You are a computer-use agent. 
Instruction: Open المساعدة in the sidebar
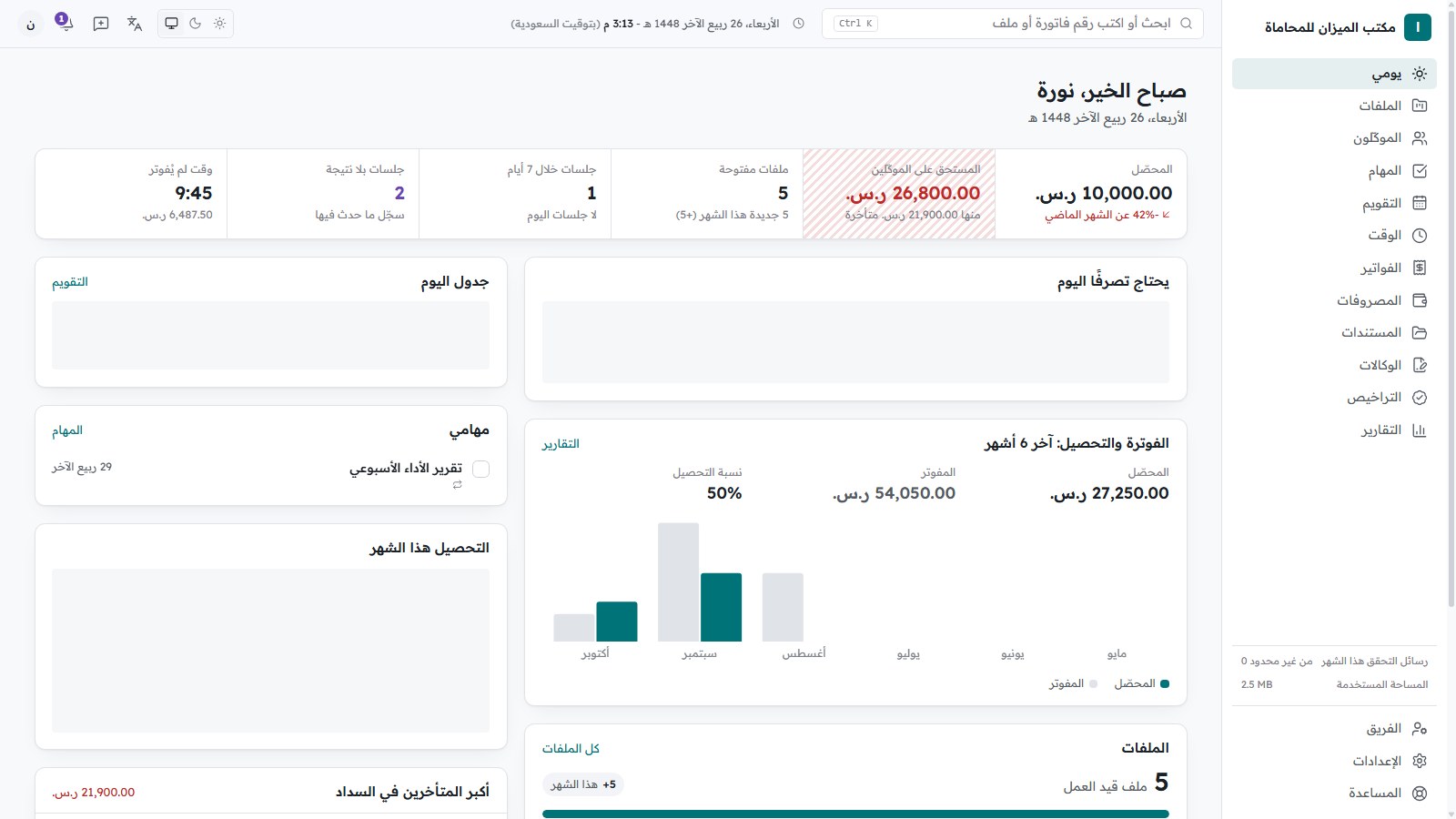point(1334,794)
